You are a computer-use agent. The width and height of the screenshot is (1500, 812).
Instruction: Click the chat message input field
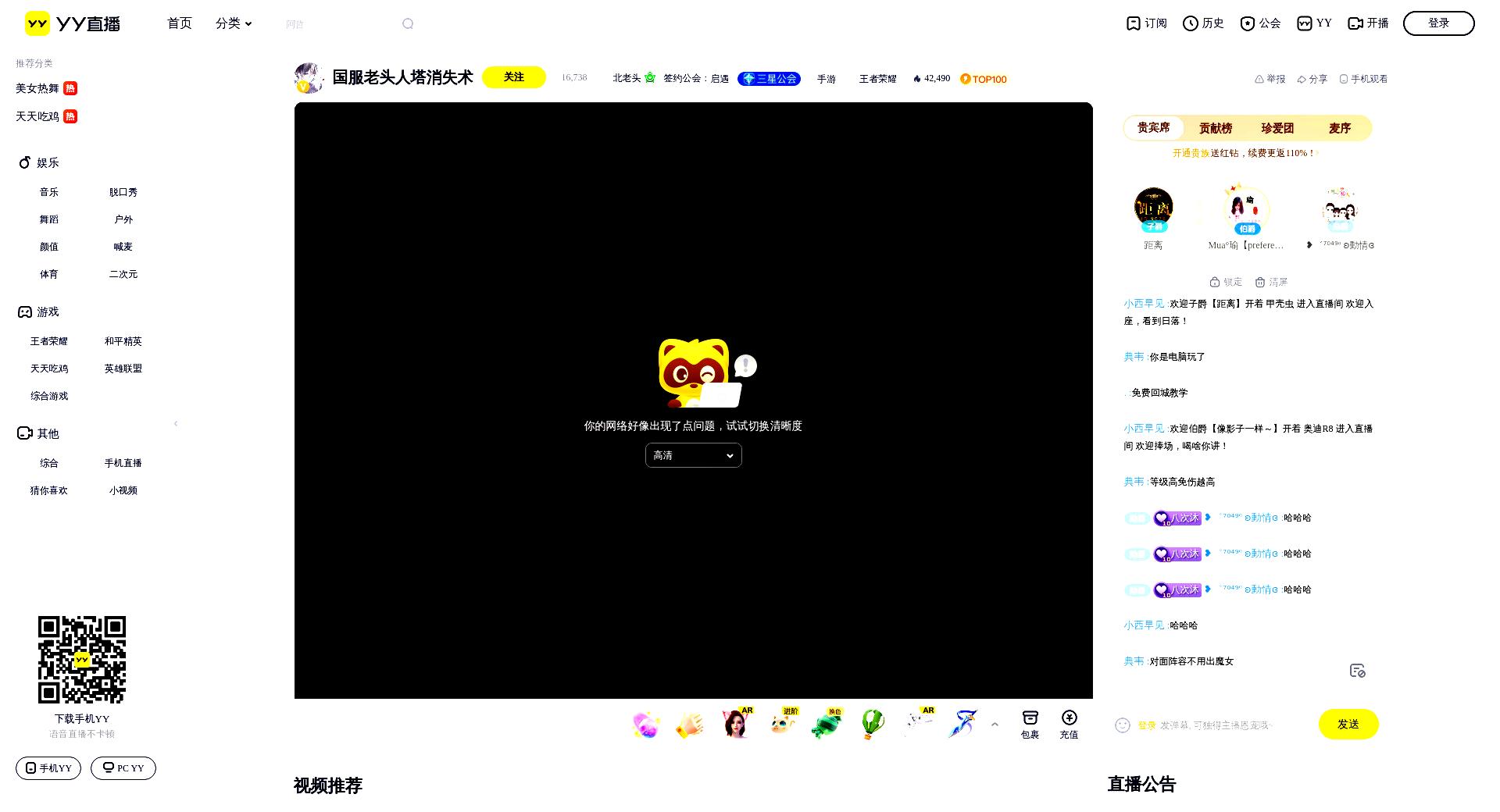1223,725
